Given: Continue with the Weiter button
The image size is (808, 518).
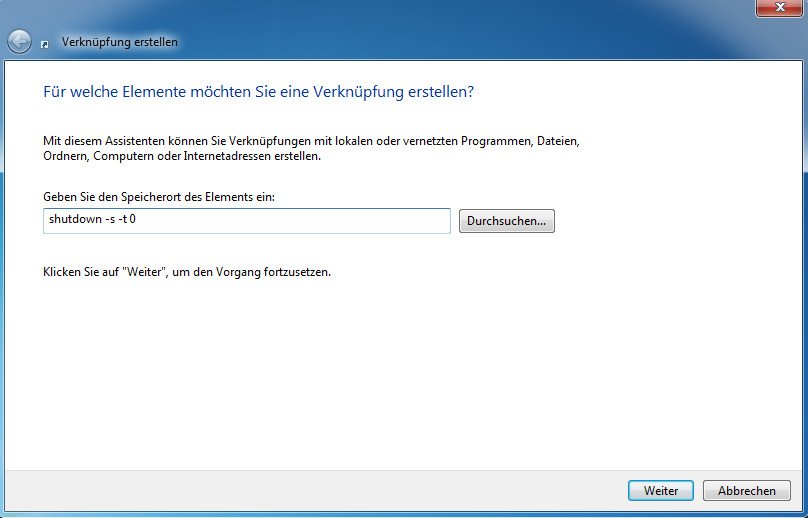Looking at the screenshot, I should [x=661, y=490].
